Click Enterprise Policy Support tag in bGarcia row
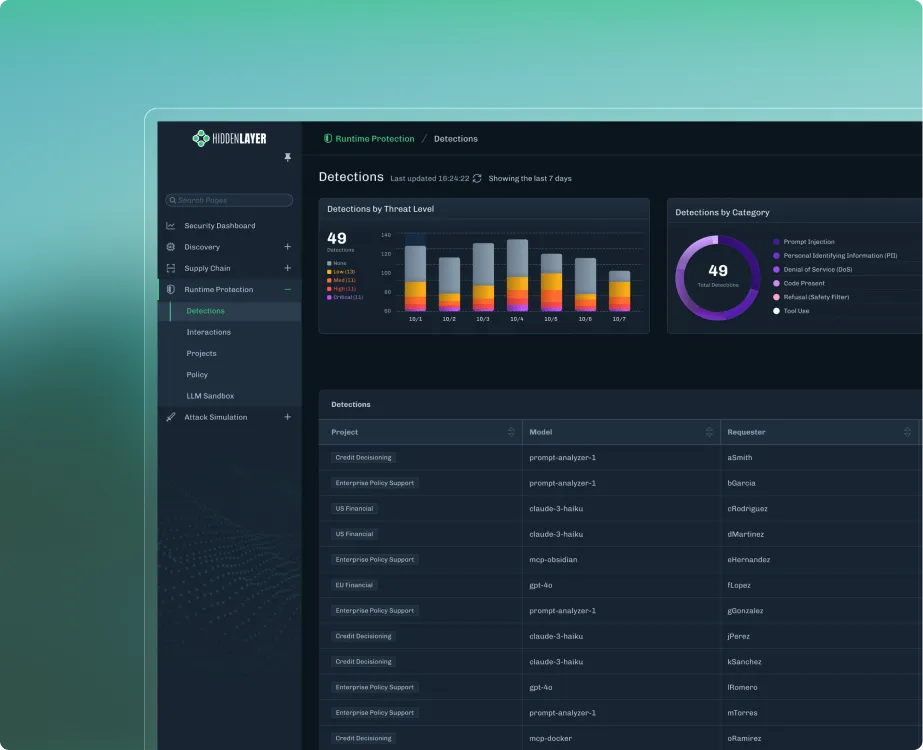Screen dimensions: 923x750 [x=374, y=483]
